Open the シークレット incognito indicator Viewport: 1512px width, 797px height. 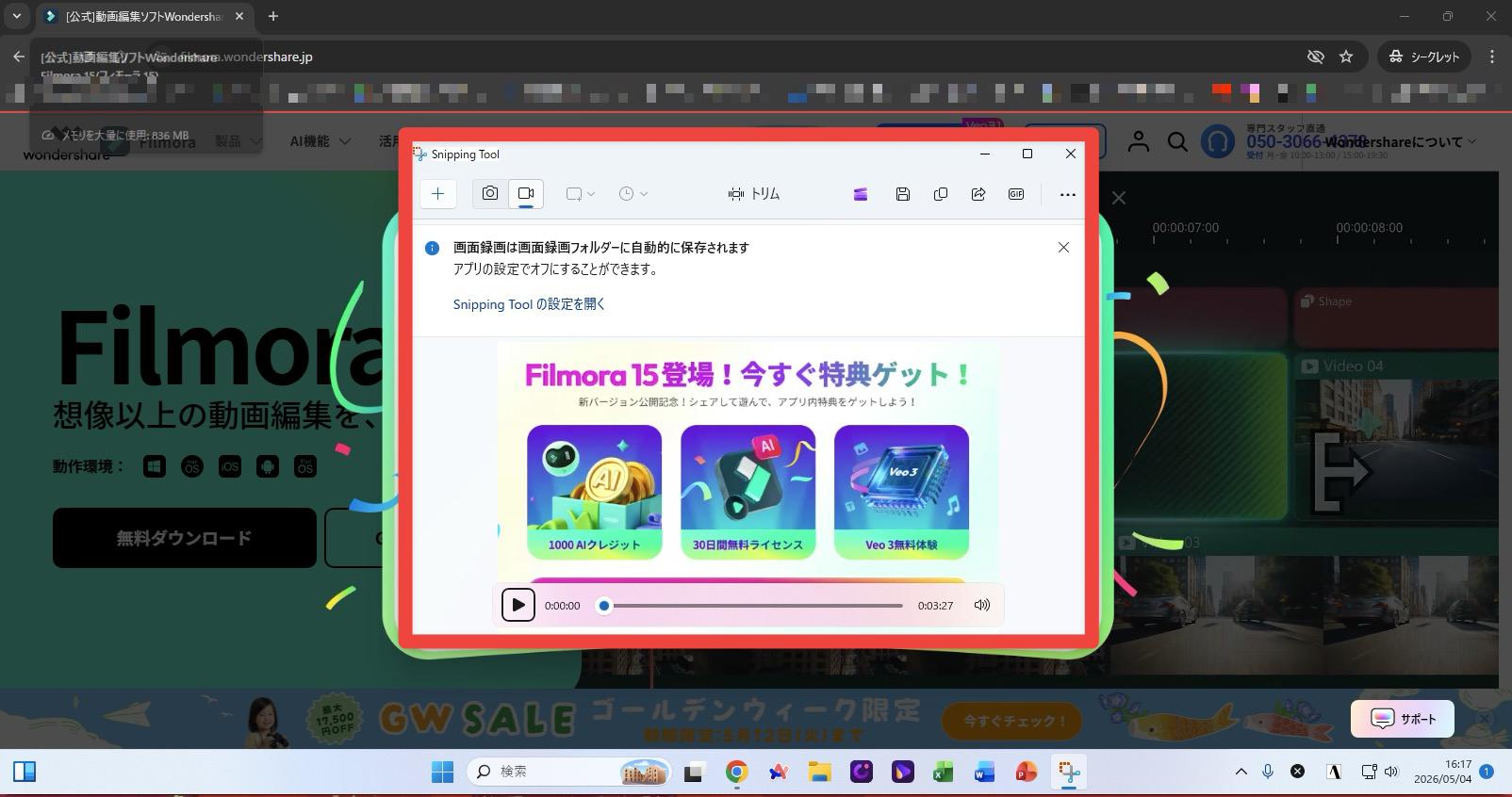coord(1423,57)
